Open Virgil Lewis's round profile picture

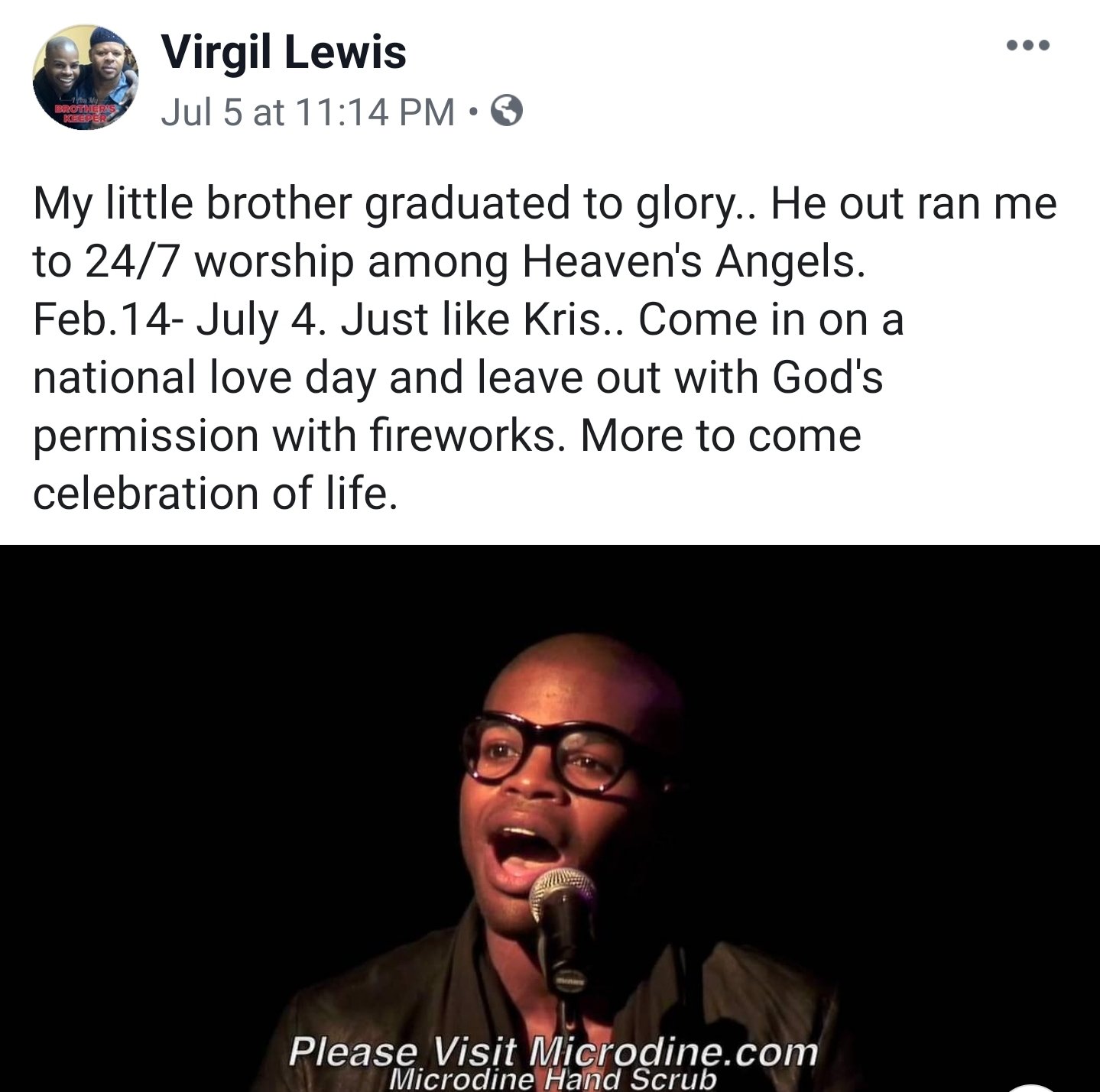pyautogui.click(x=85, y=76)
